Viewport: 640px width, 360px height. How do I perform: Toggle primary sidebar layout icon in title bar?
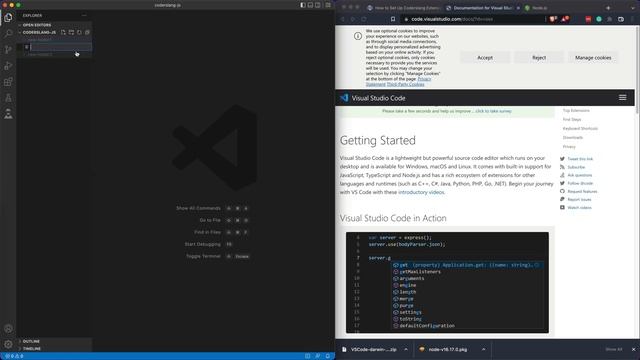click(303, 5)
